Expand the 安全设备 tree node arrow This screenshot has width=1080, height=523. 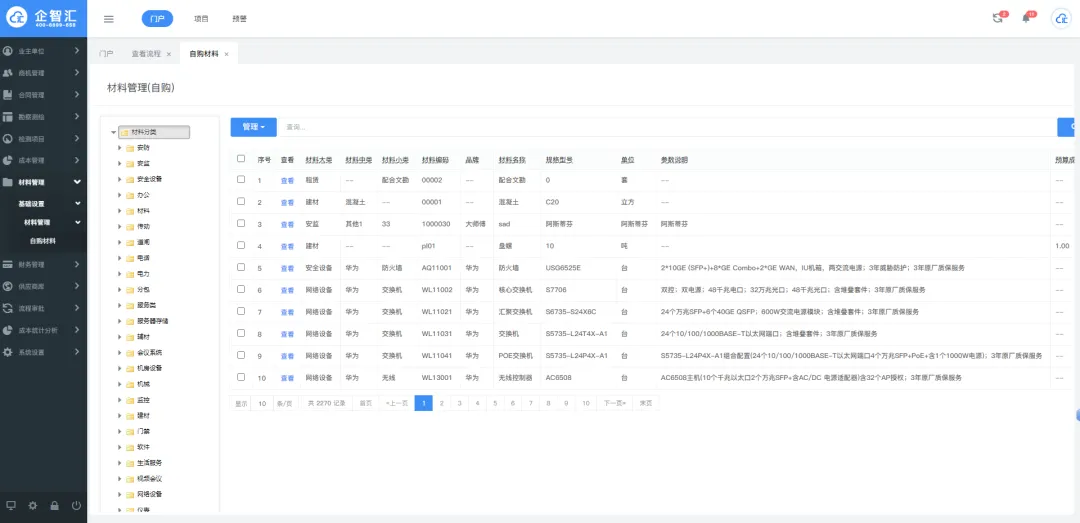[x=120, y=180]
